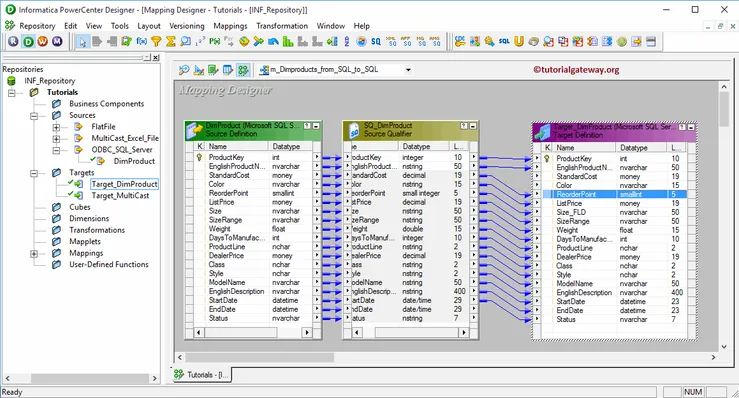Choose the XML SQ toolbar icon
This screenshot has width=739, height=398.
click(391, 41)
